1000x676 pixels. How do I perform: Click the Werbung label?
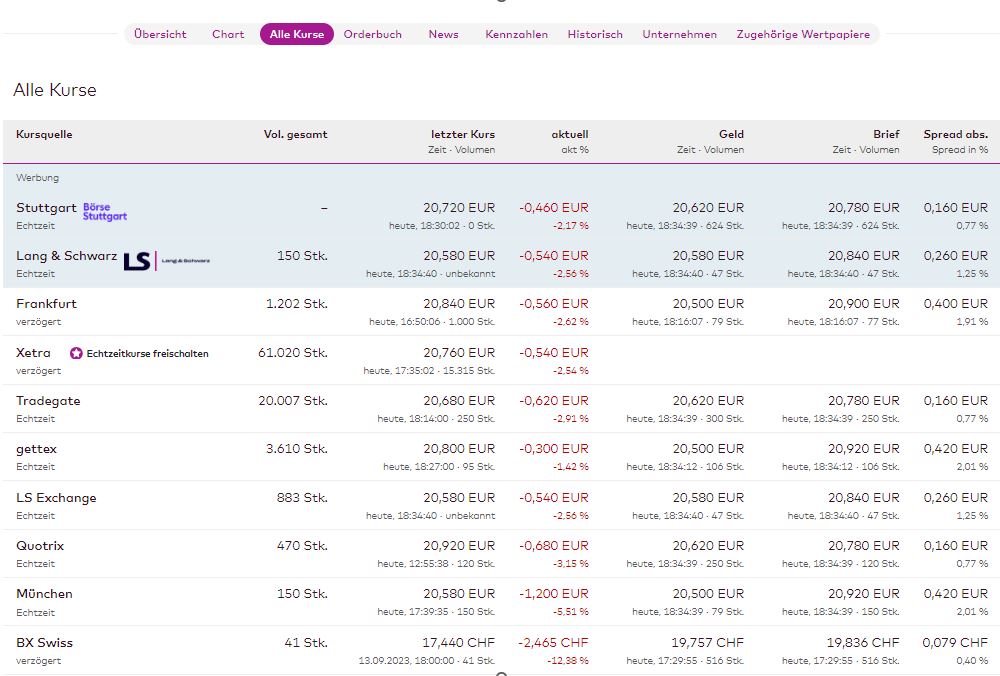[x=37, y=178]
